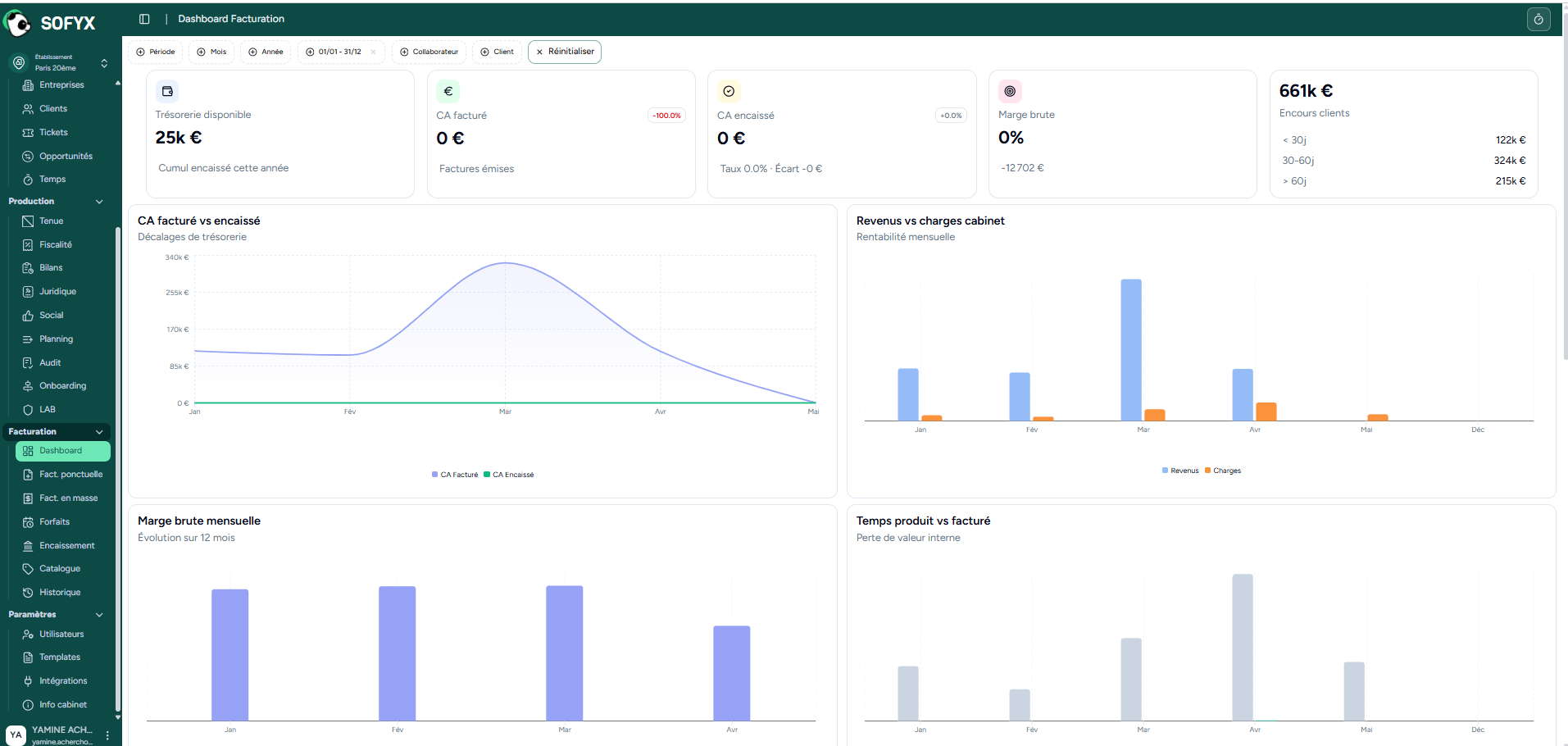Click the '25k €' Trésorerie disponible value
This screenshot has height=746, width=1568.
pos(179,138)
